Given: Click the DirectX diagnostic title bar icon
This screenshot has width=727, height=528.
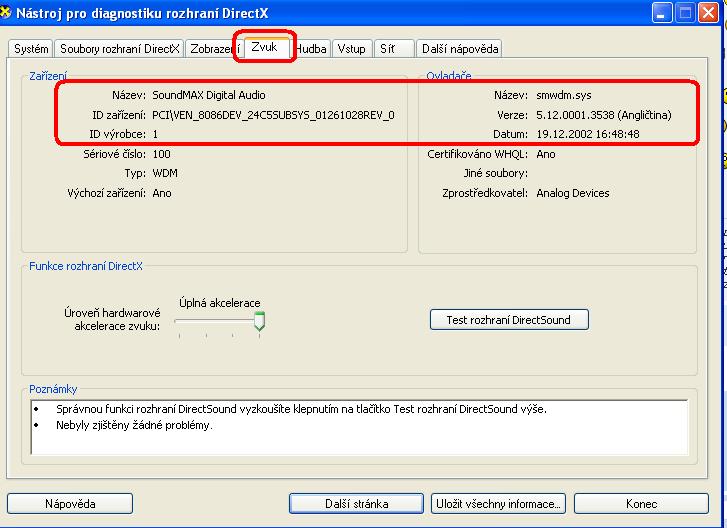Looking at the screenshot, I should (5, 13).
